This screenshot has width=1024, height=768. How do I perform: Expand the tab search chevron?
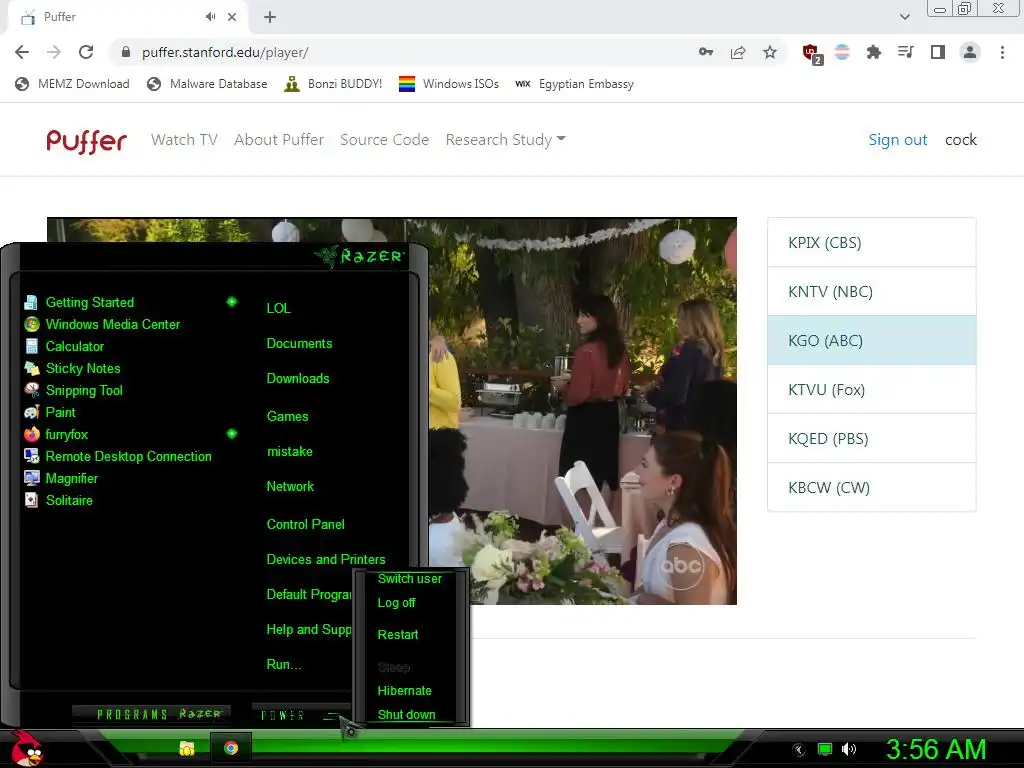tap(904, 17)
